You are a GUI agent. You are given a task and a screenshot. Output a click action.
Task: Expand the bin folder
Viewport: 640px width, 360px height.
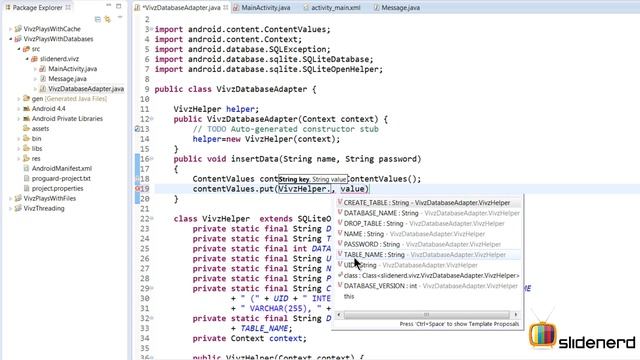point(19,139)
